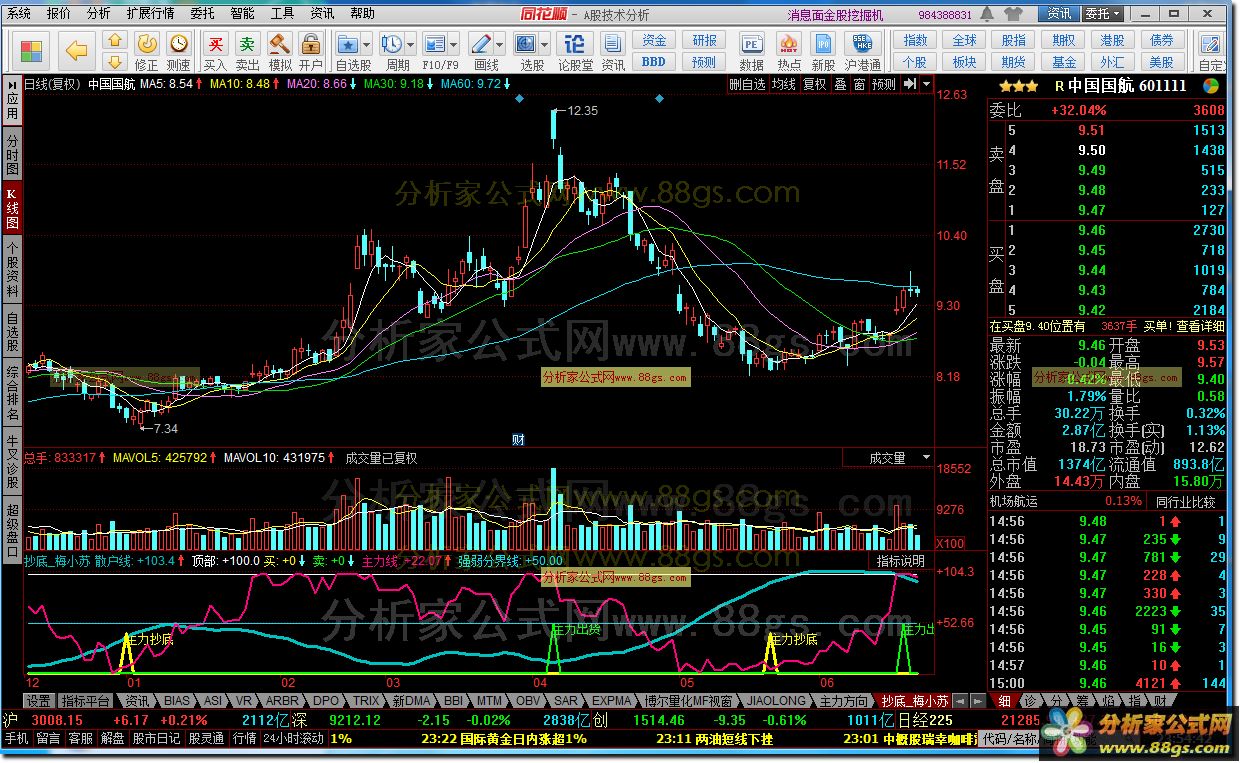Viewport: 1241px width, 763px height.
Task: Click the 资金 toolbar button
Action: pyautogui.click(x=654, y=41)
